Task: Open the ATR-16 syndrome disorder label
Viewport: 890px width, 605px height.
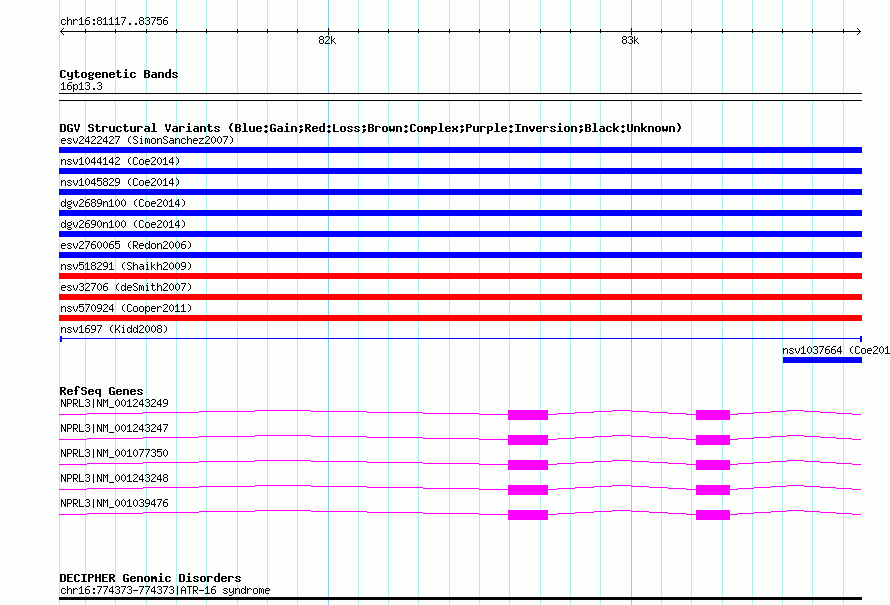Action: click(x=165, y=590)
